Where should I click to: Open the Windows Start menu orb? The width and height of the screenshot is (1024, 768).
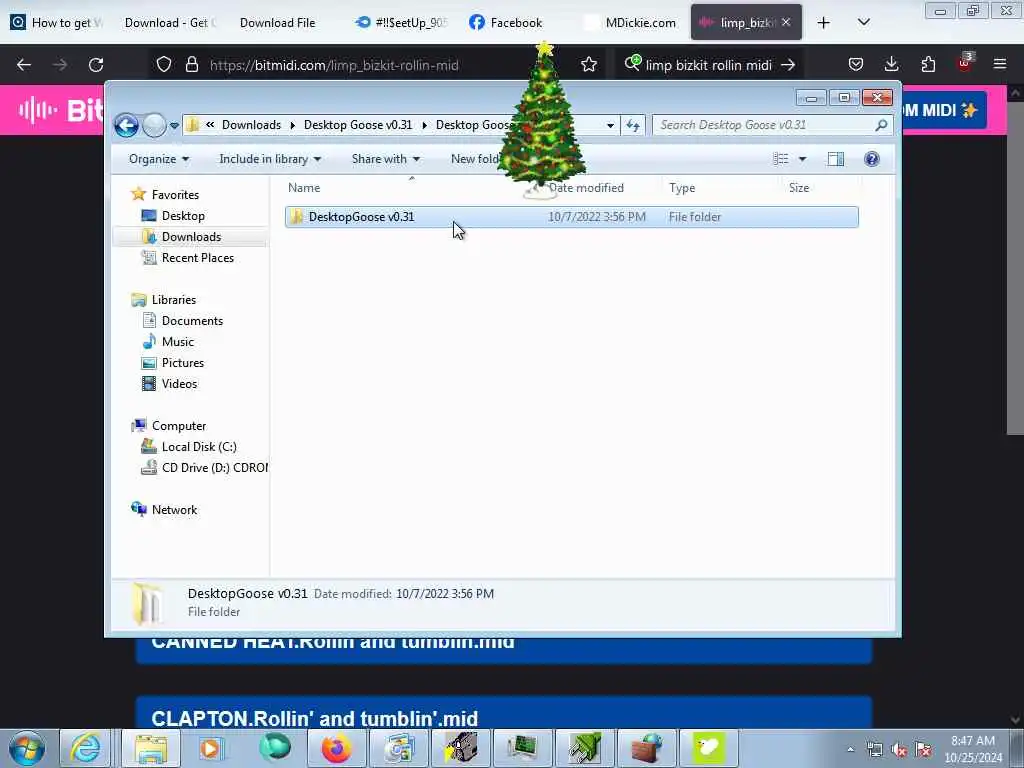point(27,748)
